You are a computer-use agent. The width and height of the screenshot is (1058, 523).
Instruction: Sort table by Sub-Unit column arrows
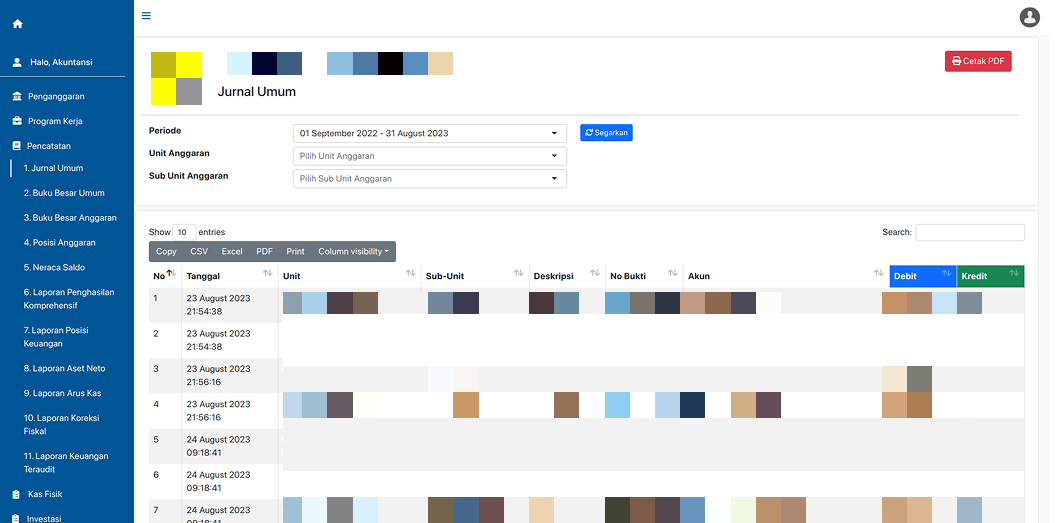518,273
